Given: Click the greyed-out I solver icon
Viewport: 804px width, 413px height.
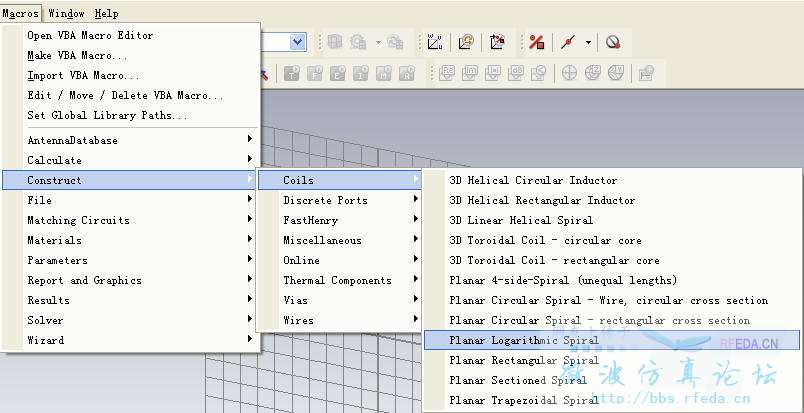Looking at the screenshot, I should coord(360,73).
